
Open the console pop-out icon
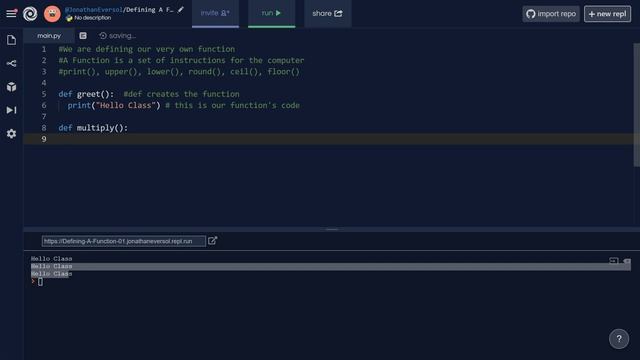coord(613,261)
